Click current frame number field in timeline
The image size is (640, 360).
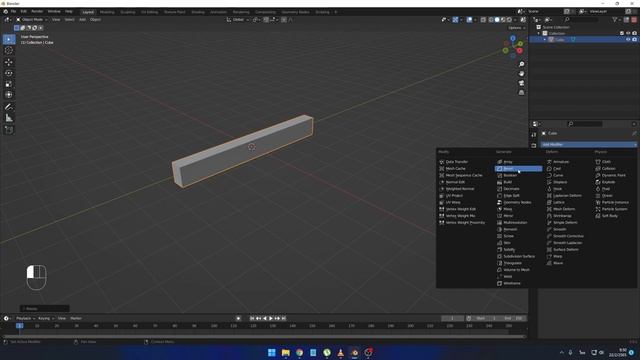(452, 318)
